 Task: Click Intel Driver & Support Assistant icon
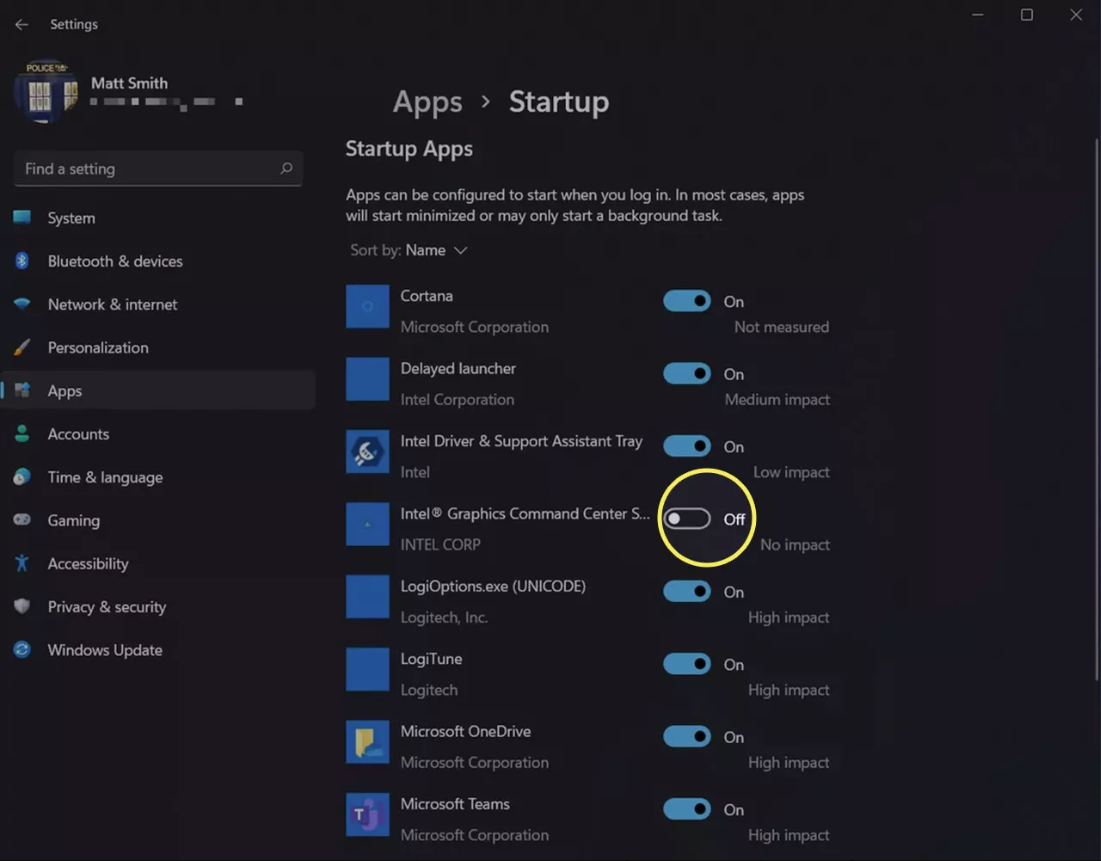[367, 452]
